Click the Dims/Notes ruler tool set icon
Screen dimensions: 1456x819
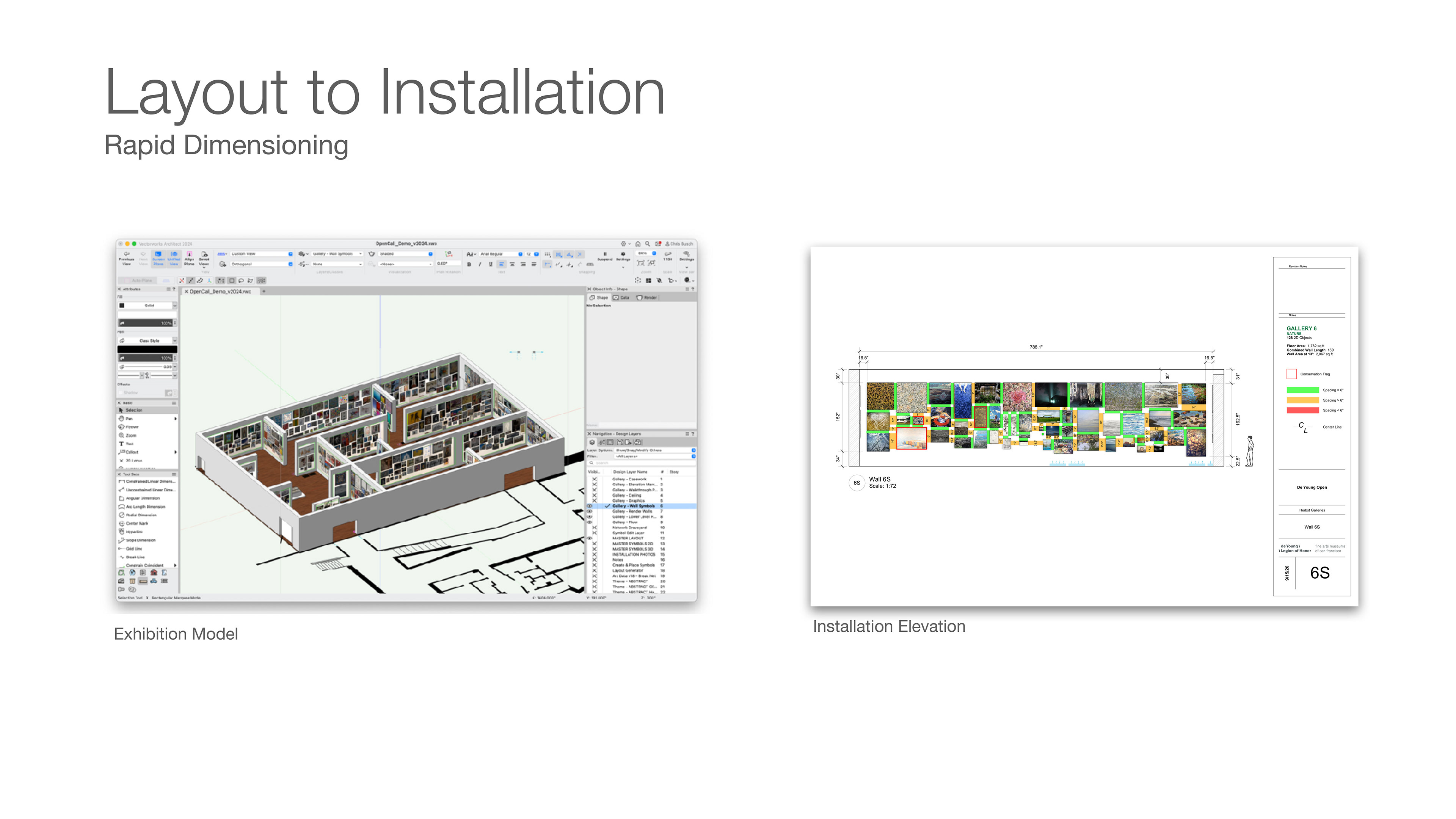coord(143,581)
